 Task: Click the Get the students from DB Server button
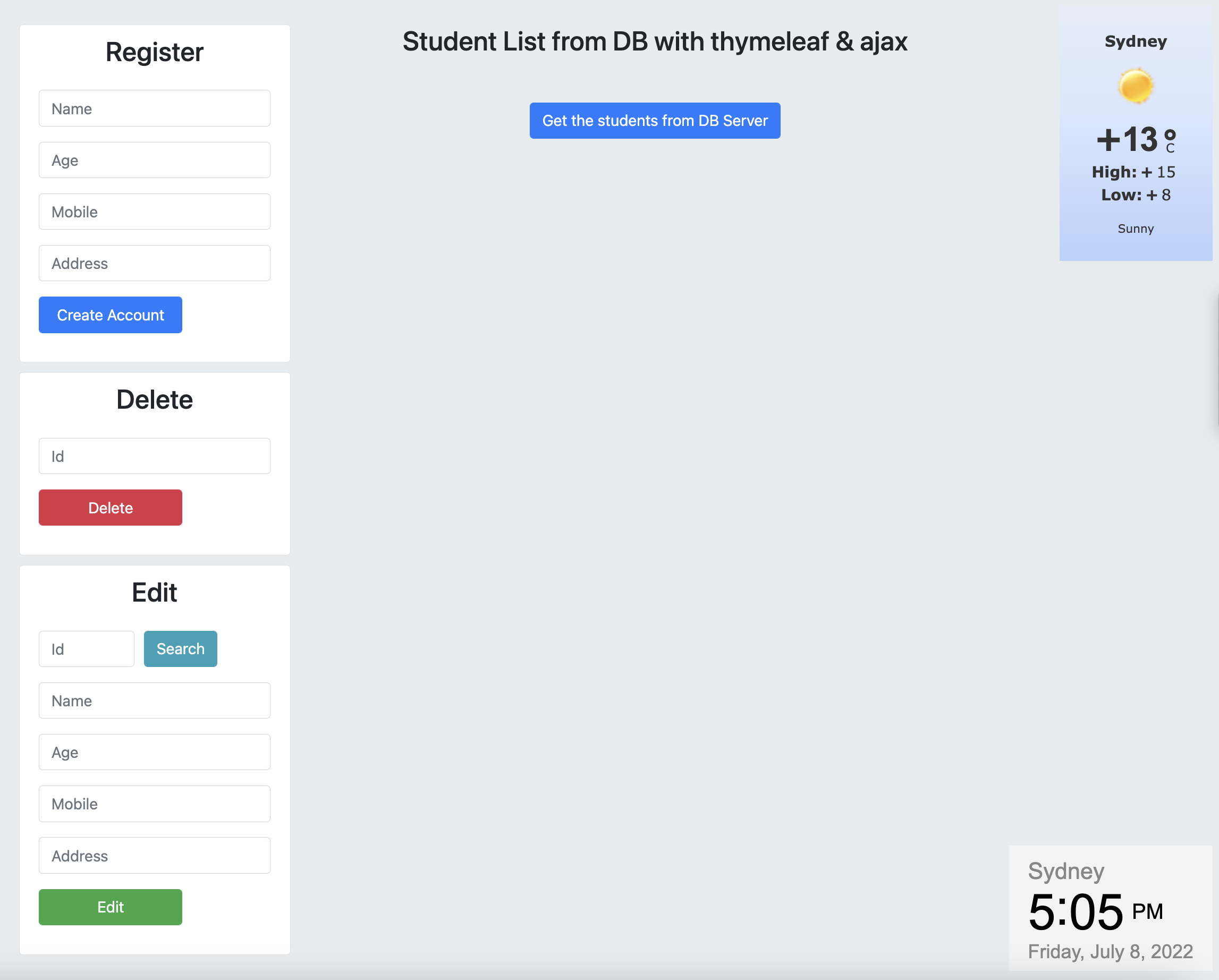654,121
